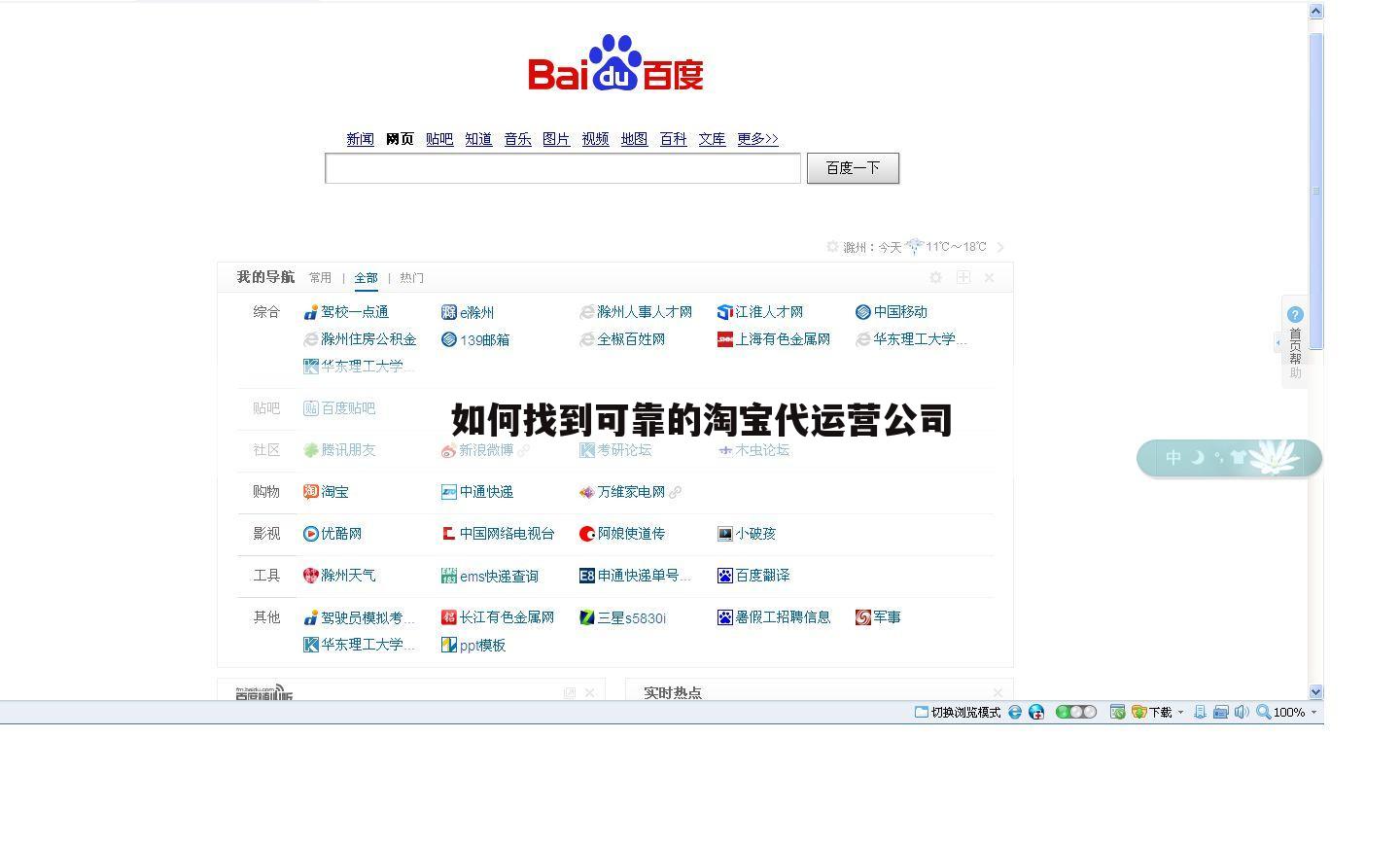The width and height of the screenshot is (1400, 843).
Task: Click the 首页帮助 question mark icon
Action: (x=1294, y=314)
